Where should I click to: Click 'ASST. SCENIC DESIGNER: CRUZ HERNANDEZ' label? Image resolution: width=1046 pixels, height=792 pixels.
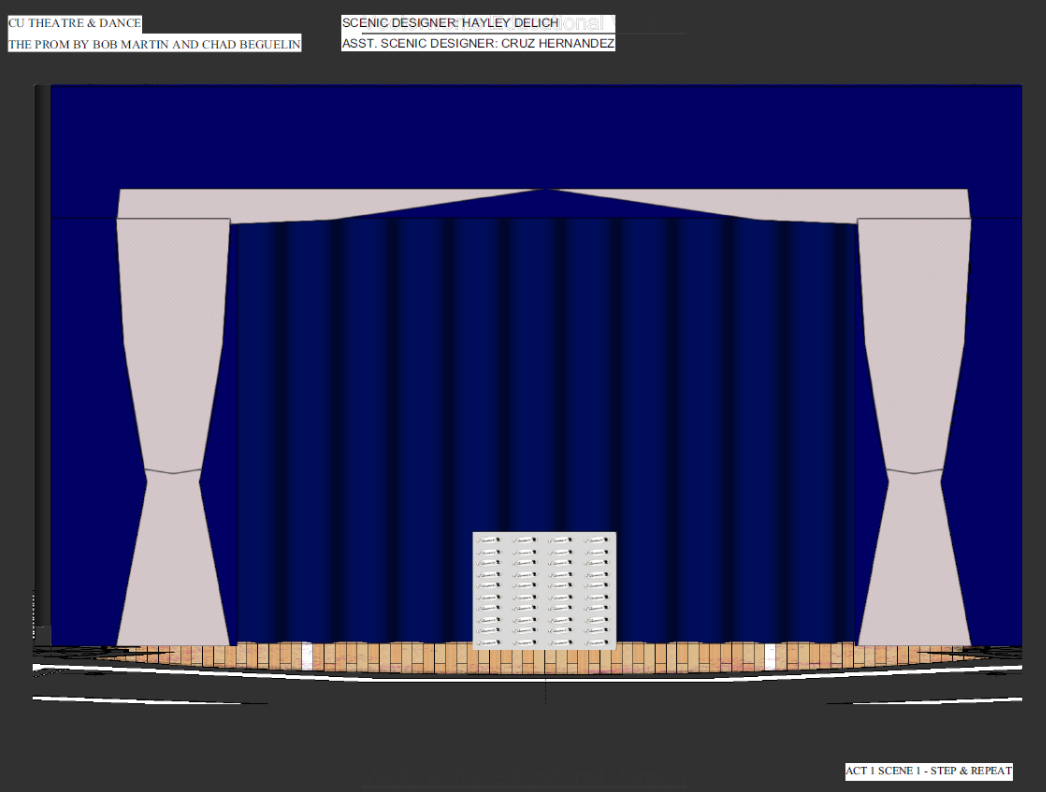[x=478, y=43]
